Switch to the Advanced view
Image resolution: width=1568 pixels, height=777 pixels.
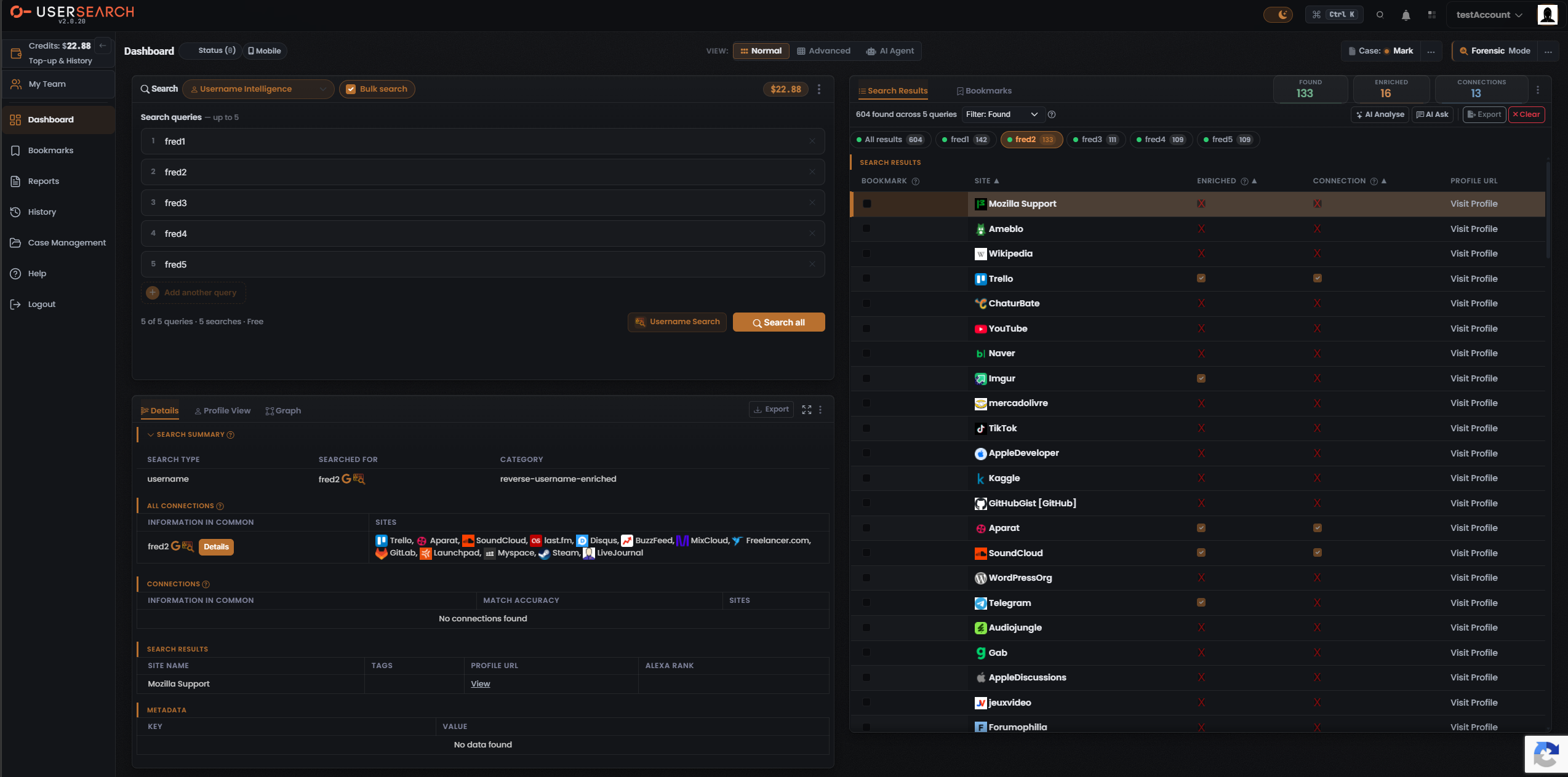pos(823,51)
